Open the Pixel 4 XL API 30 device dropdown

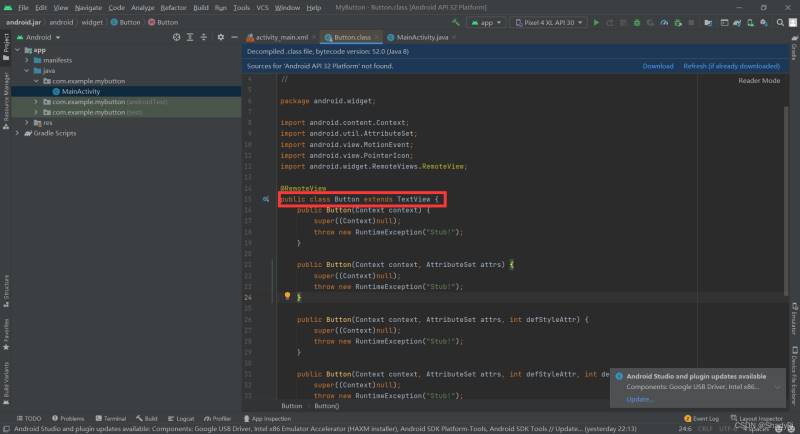[548, 22]
